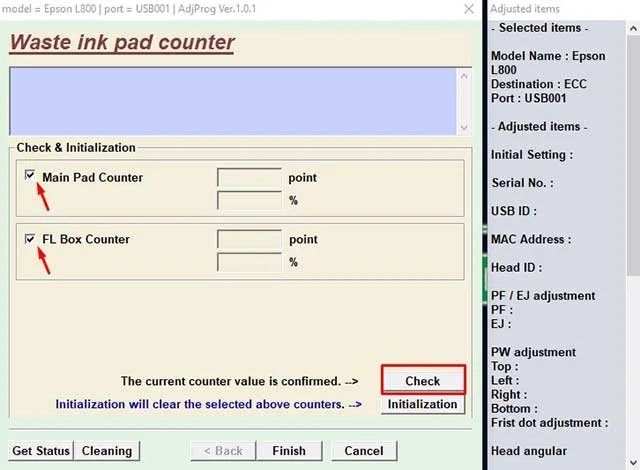The width and height of the screenshot is (640, 470).
Task: Select the Main Pad Counter percent field
Action: pos(249,200)
